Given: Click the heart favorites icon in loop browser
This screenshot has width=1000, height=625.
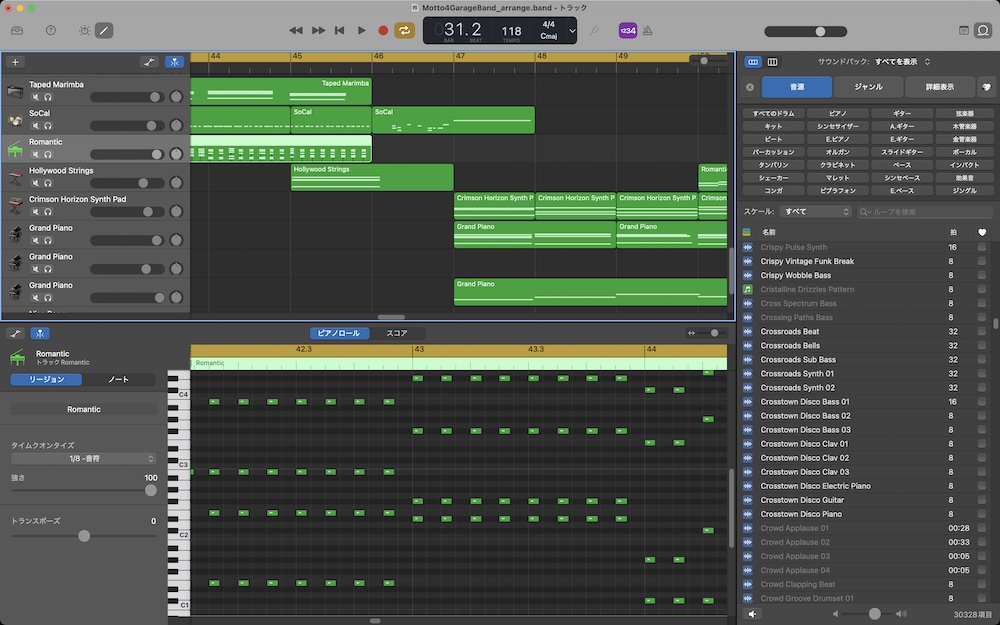Looking at the screenshot, I should pyautogui.click(x=986, y=88).
